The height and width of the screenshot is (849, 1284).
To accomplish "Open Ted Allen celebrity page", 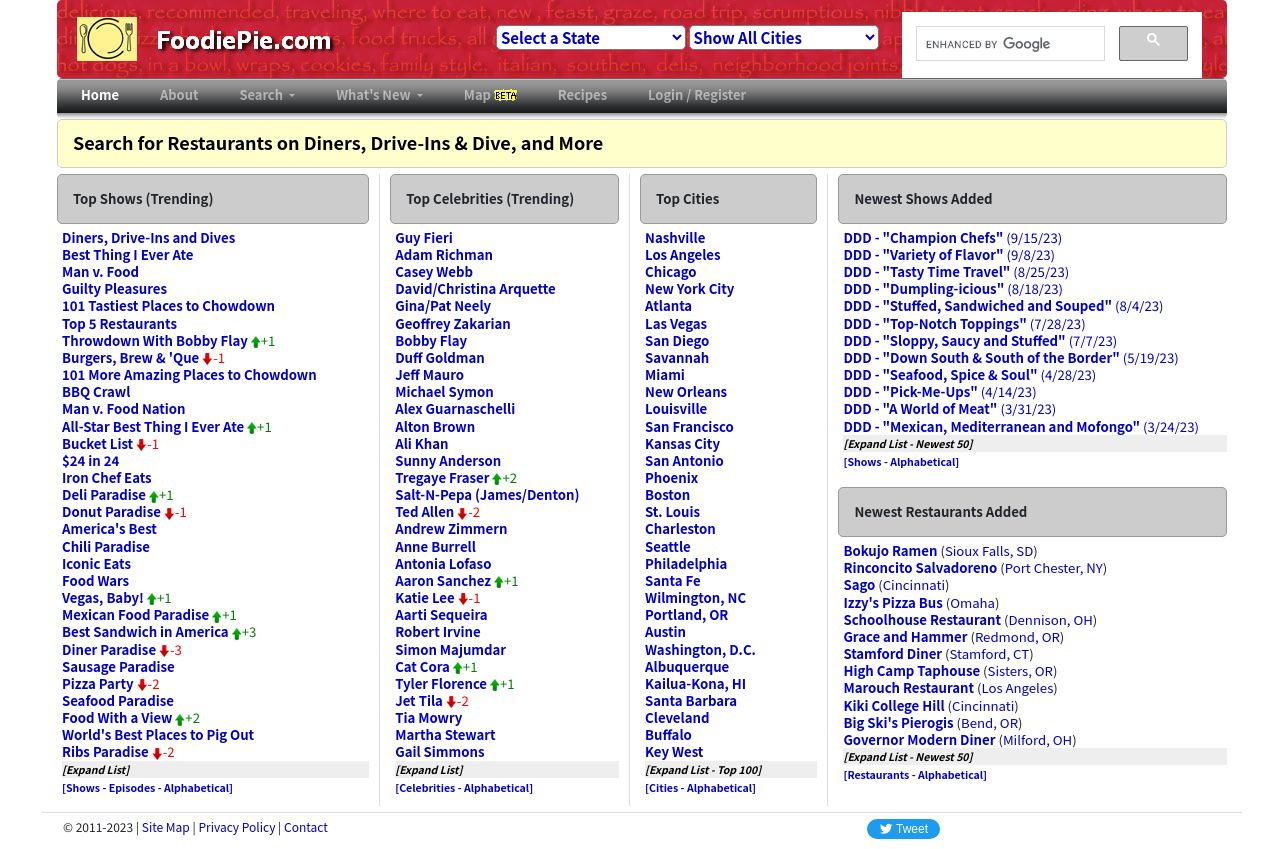I will [x=424, y=512].
